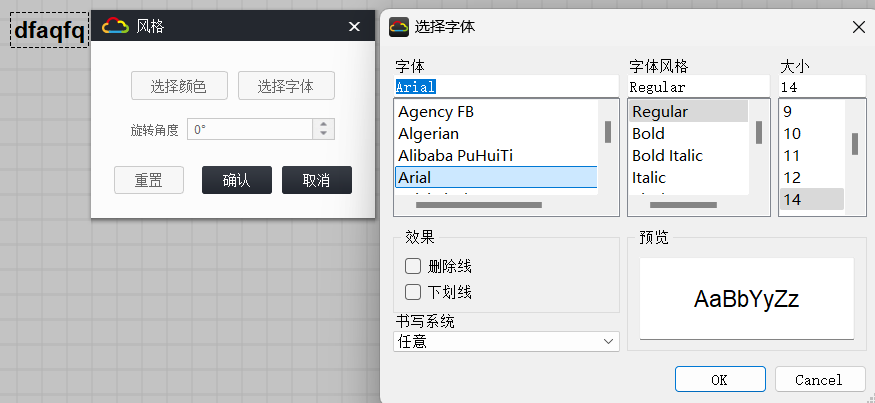This screenshot has height=403, width=875.
Task: Click the 选择颜色 color picker button
Action: tap(179, 87)
